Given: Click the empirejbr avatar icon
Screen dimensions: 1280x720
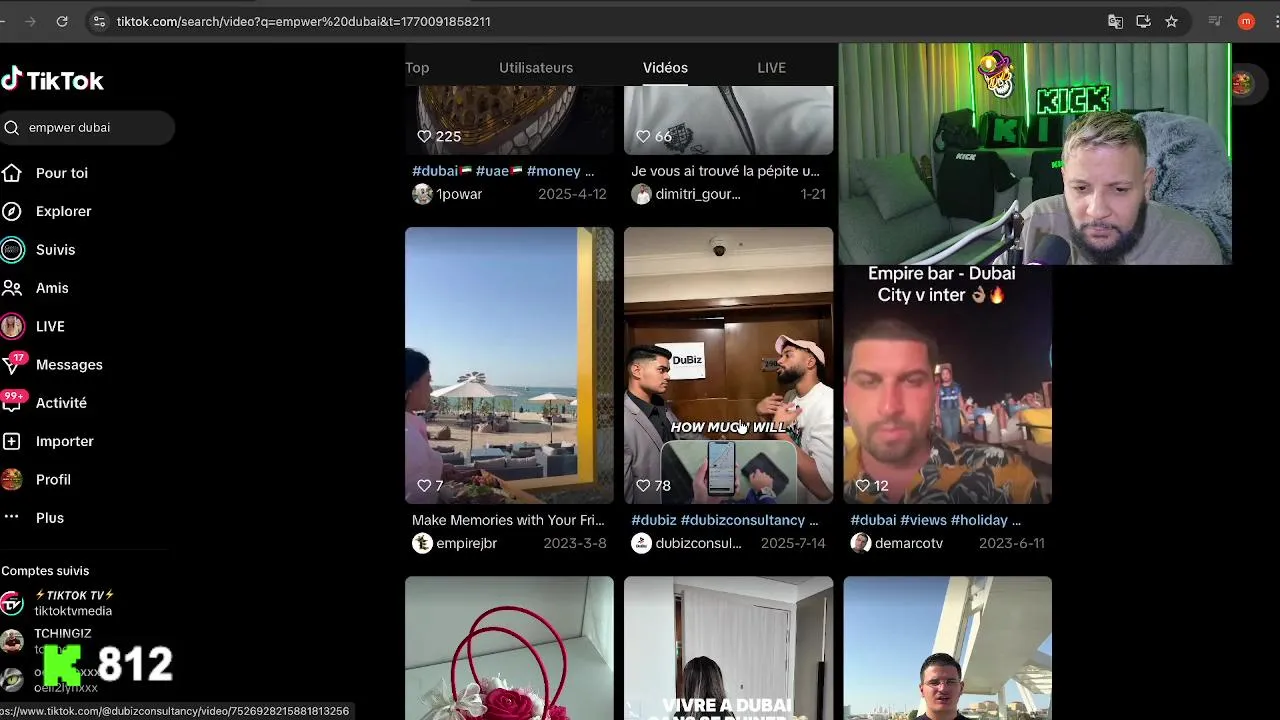Looking at the screenshot, I should coord(422,543).
